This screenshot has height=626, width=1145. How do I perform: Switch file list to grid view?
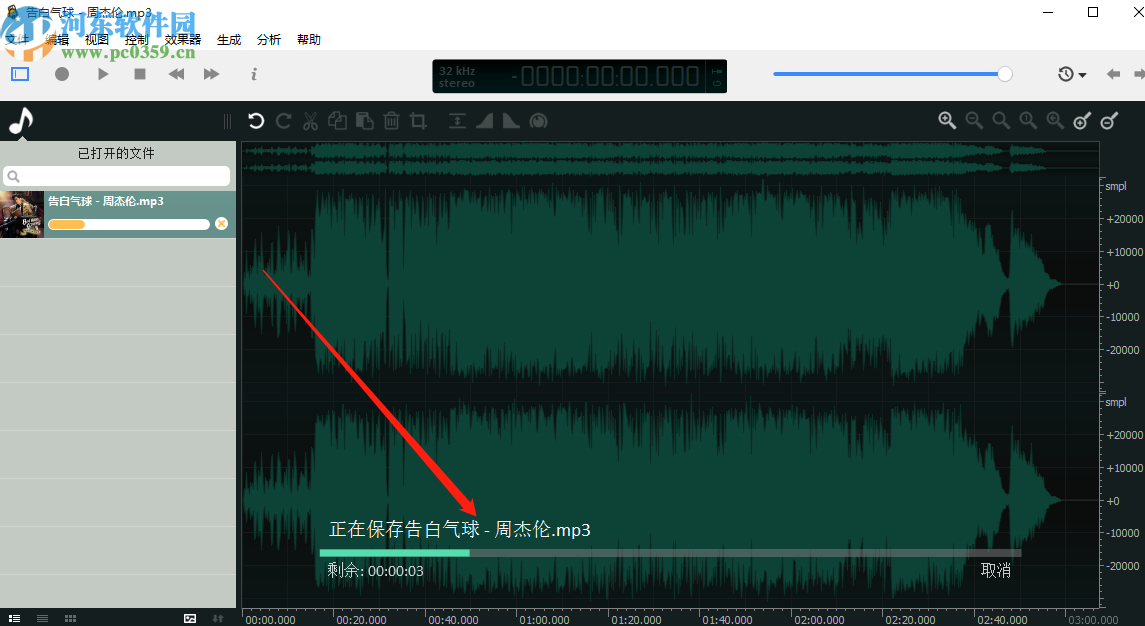[70, 618]
